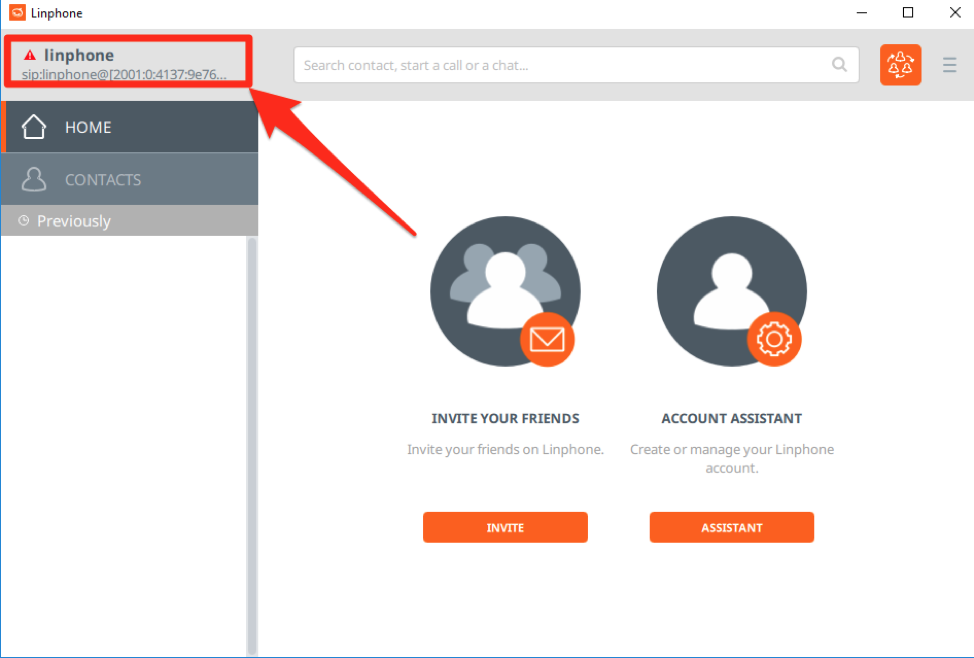Click the clock icon beside Previously
974x658 pixels.
pos(24,221)
